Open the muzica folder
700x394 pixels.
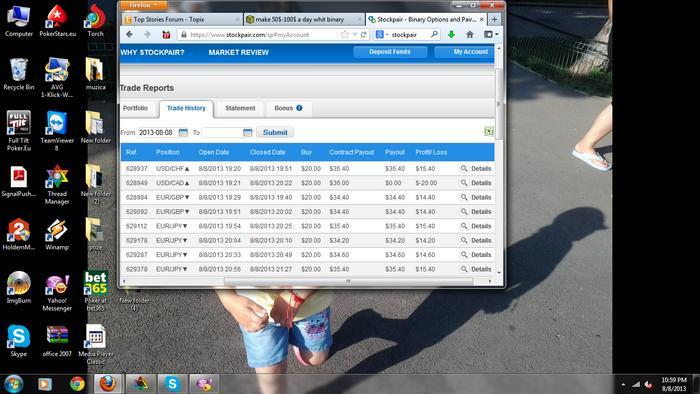tap(96, 75)
